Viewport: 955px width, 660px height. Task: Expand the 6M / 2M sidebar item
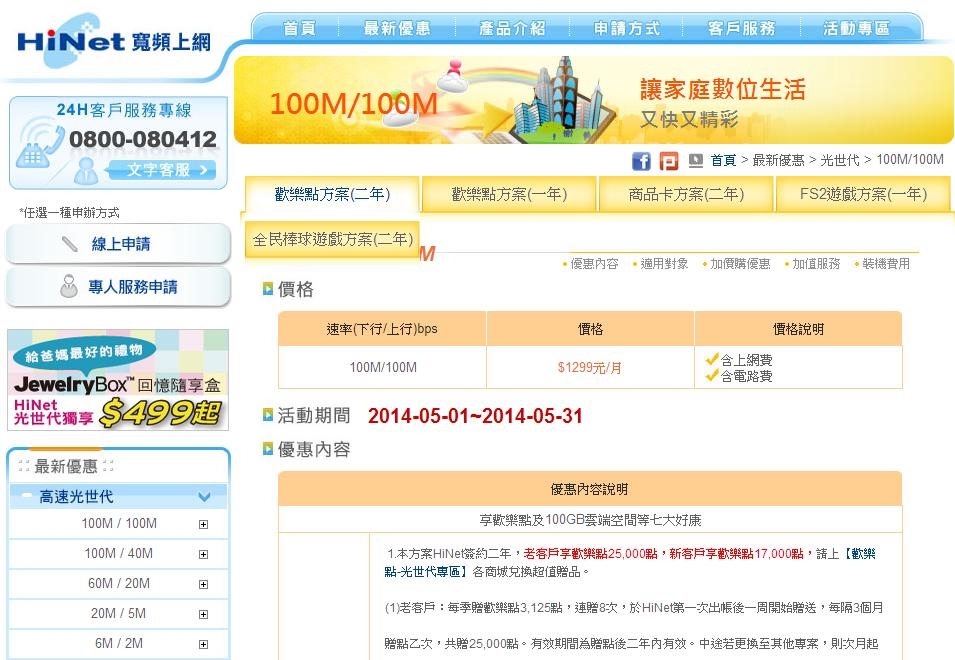[203, 644]
